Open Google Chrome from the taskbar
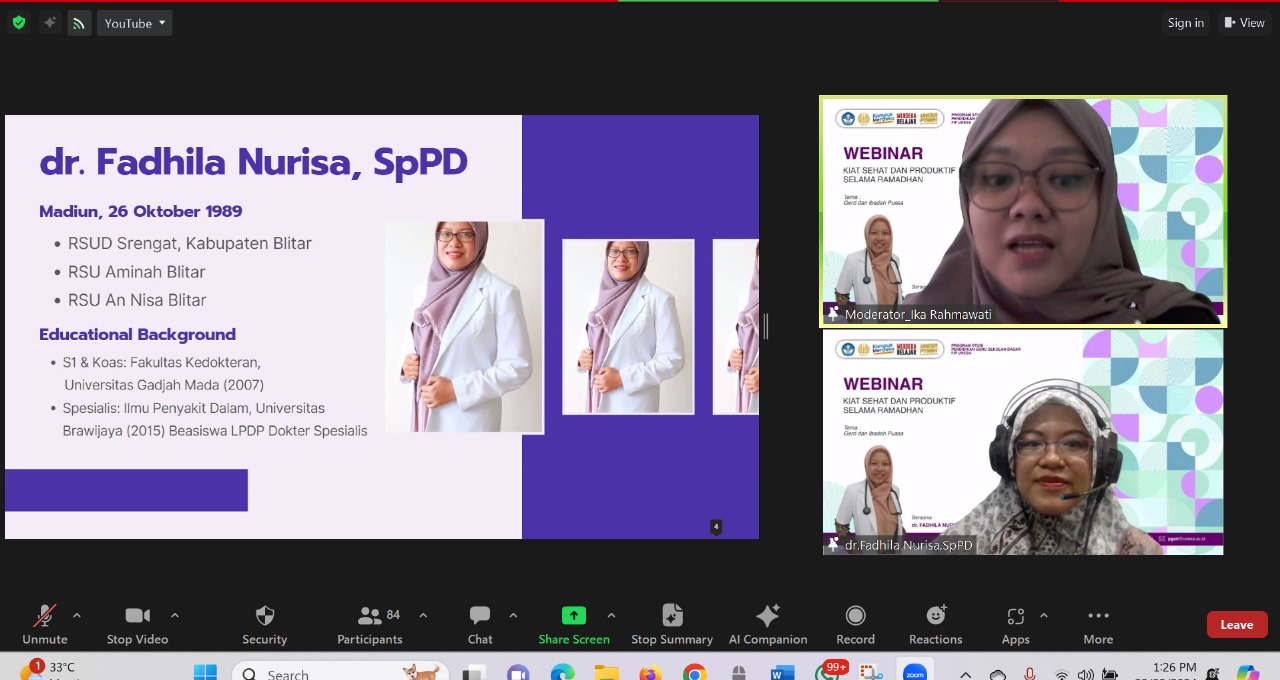 point(694,673)
